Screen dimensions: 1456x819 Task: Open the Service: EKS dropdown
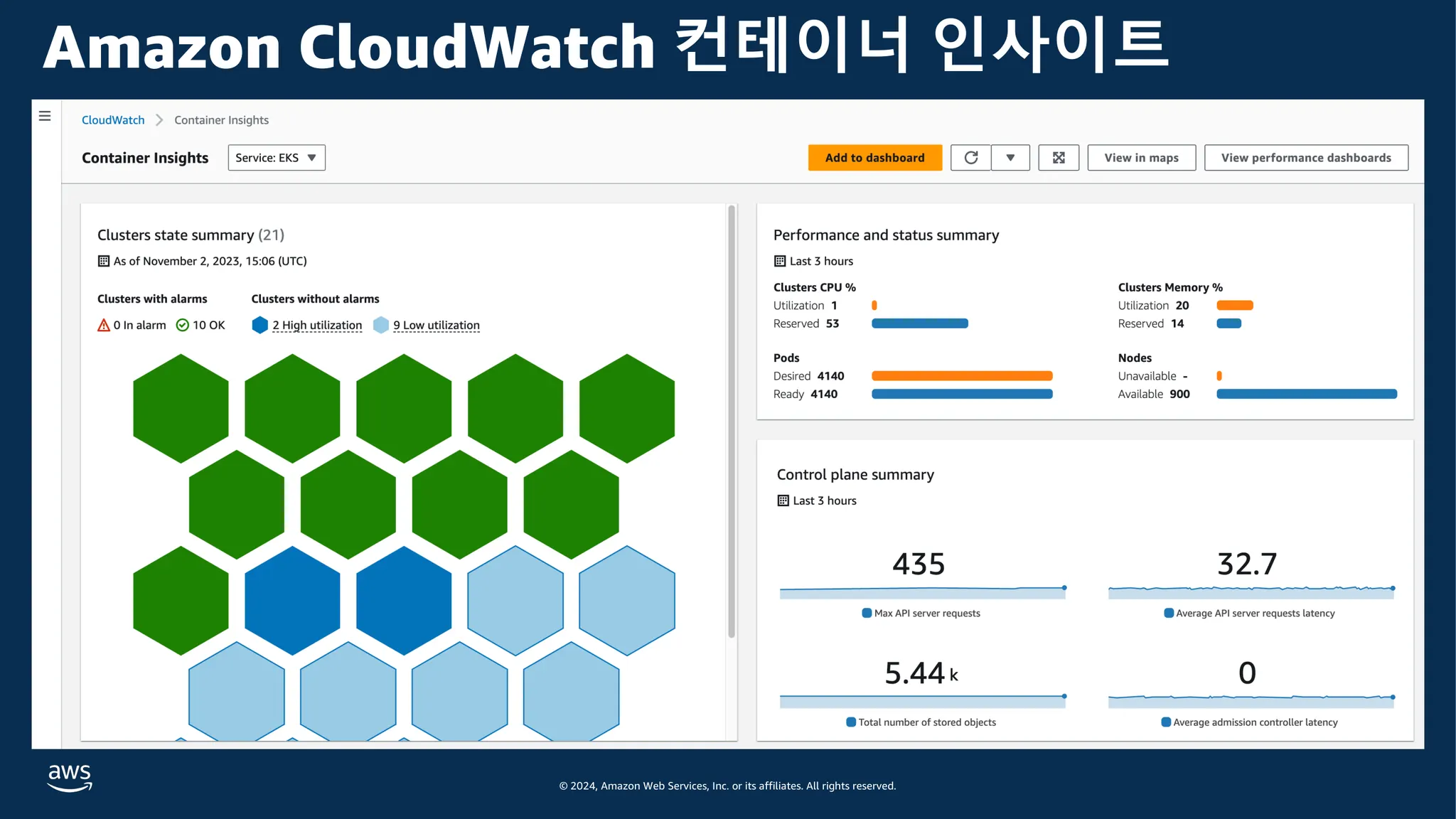coord(277,158)
